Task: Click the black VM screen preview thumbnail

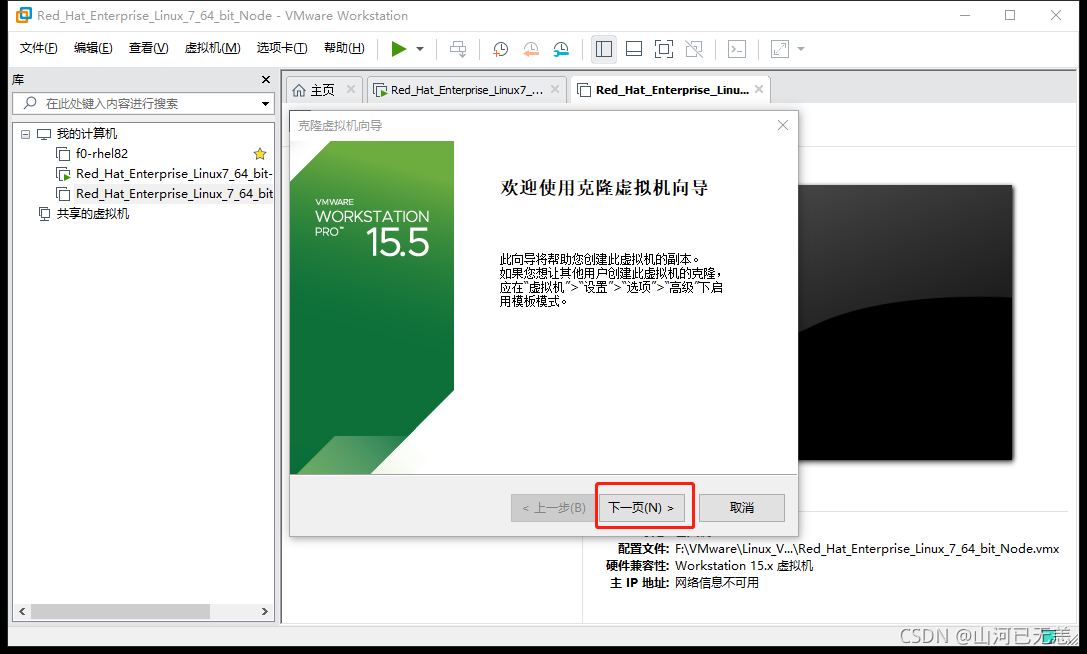Action: point(905,322)
